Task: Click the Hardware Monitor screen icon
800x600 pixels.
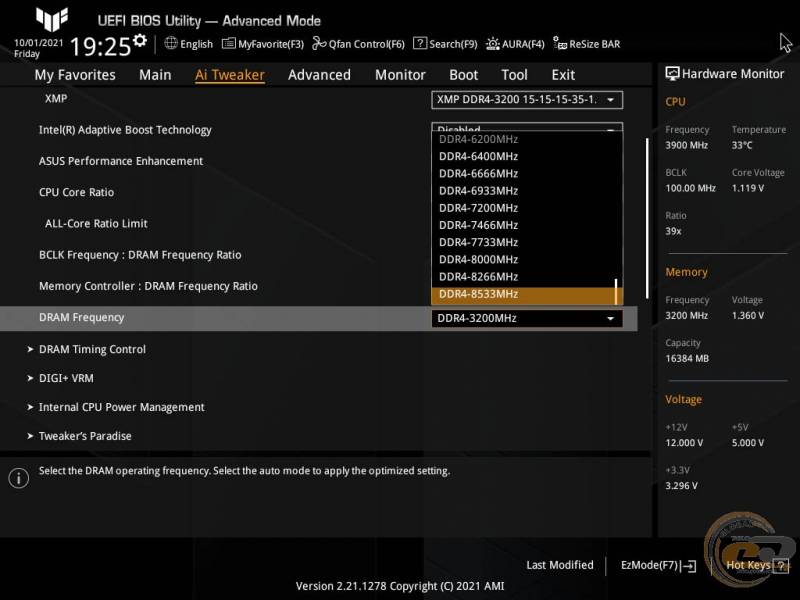Action: click(x=672, y=74)
